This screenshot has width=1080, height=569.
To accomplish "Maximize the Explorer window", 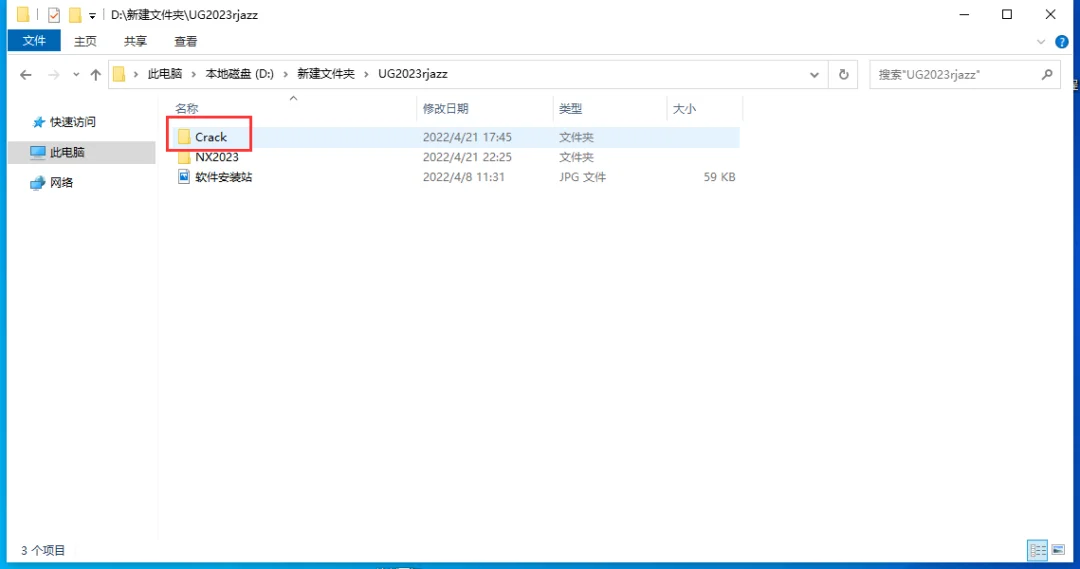I will click(1007, 14).
